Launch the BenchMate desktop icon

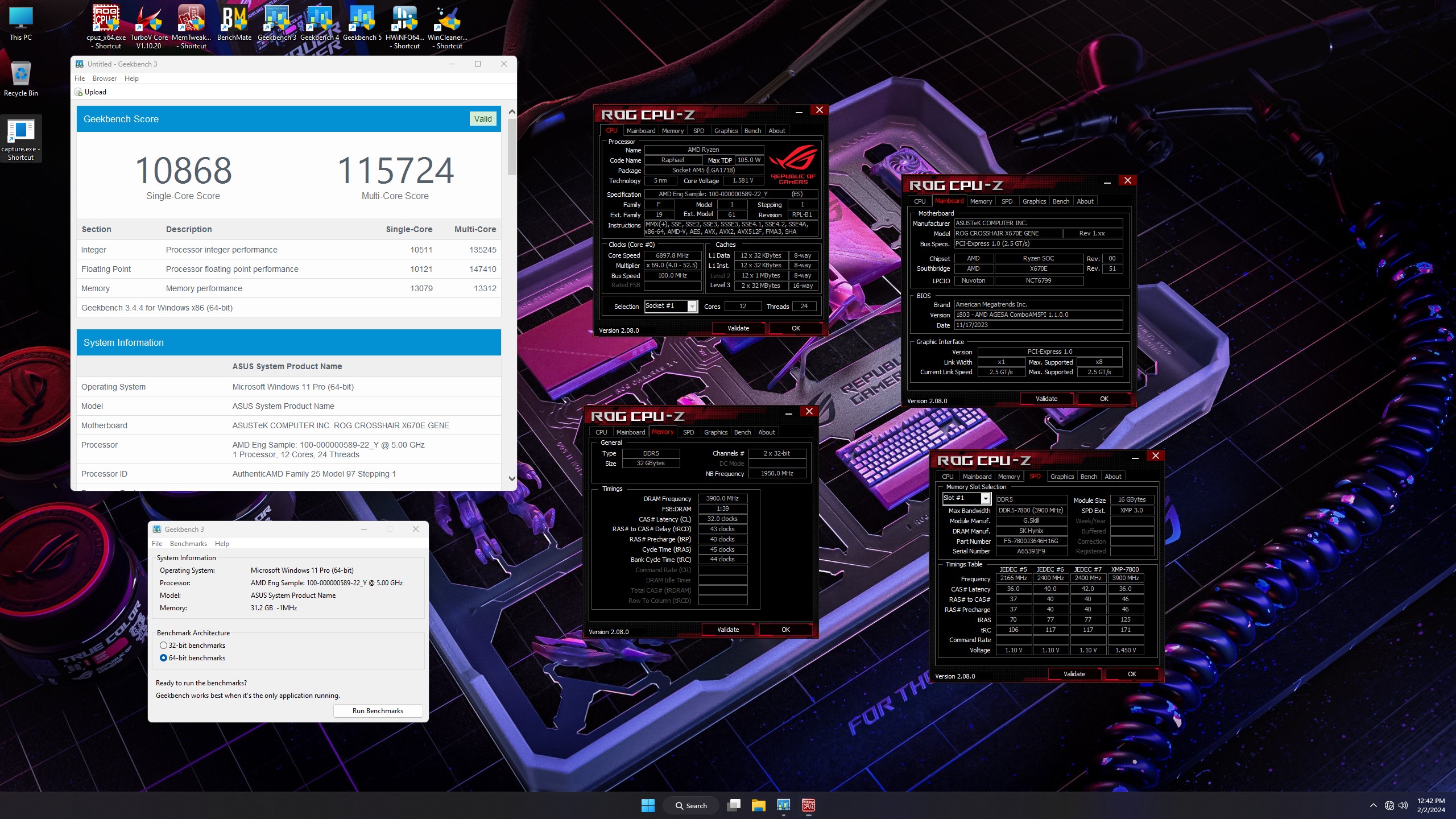234,23
